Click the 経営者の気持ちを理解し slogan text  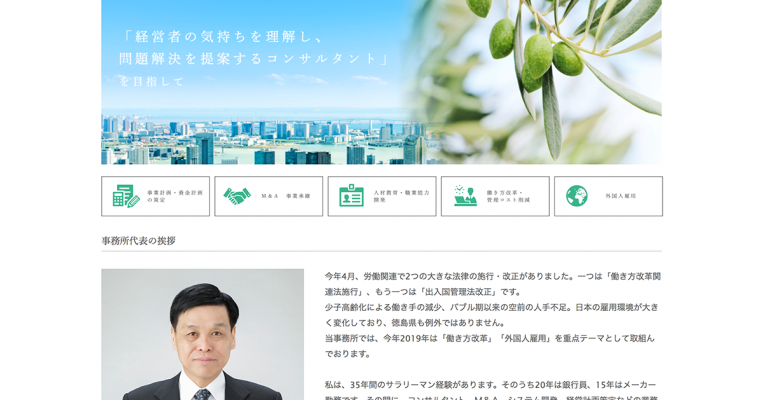pos(222,36)
